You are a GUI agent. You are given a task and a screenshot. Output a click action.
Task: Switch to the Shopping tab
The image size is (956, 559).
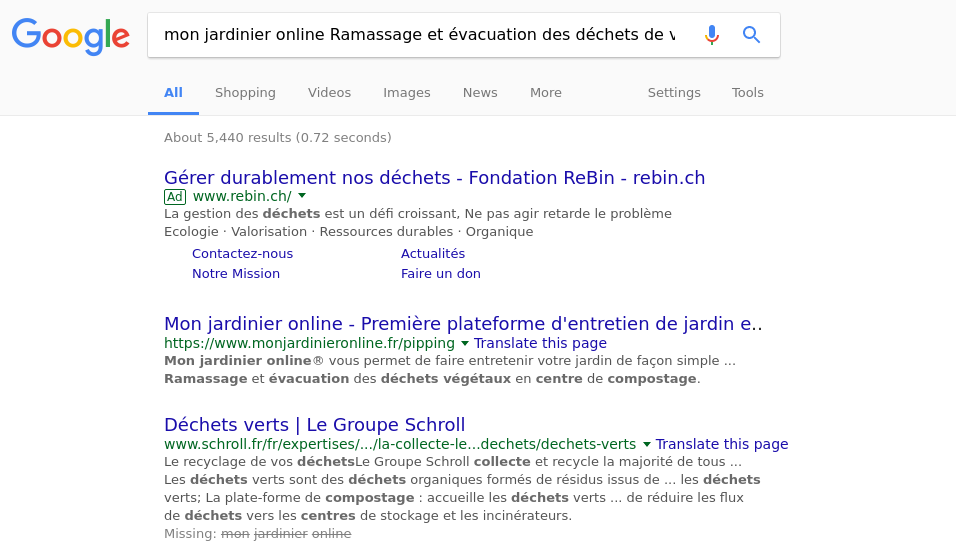click(245, 93)
